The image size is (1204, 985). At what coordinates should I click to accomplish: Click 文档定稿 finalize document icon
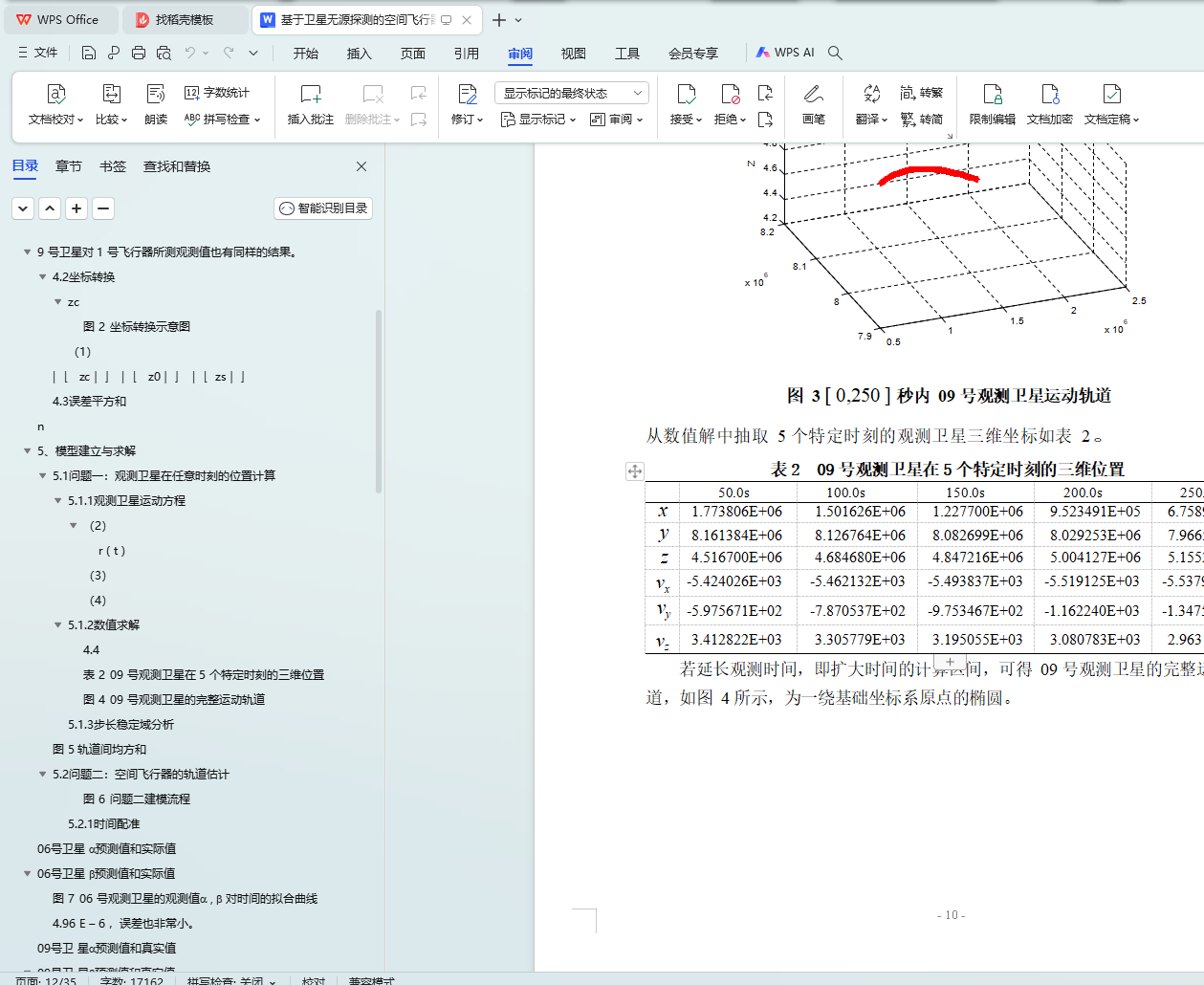click(1111, 94)
